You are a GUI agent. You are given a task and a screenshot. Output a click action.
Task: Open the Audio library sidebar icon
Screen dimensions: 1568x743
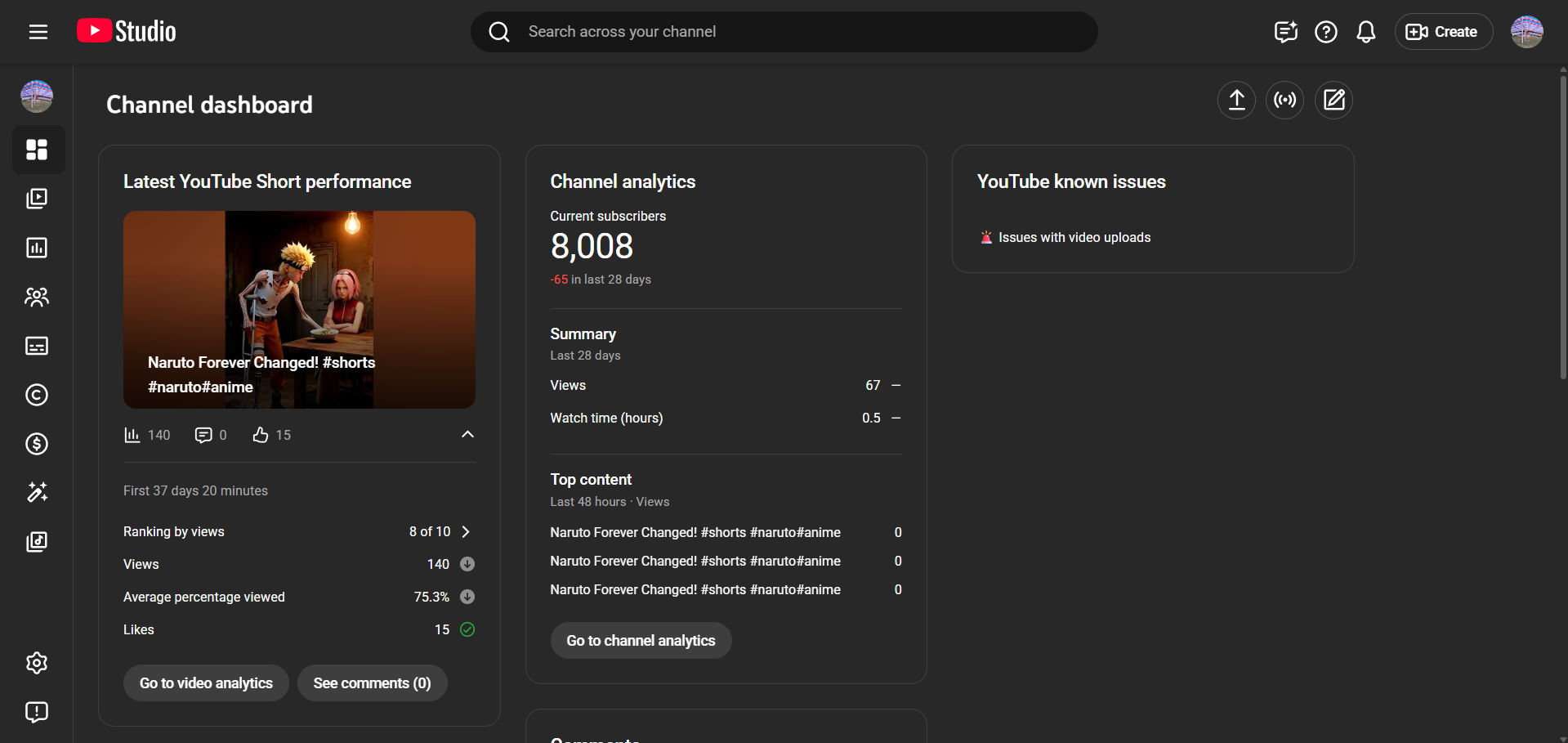pyautogui.click(x=37, y=541)
